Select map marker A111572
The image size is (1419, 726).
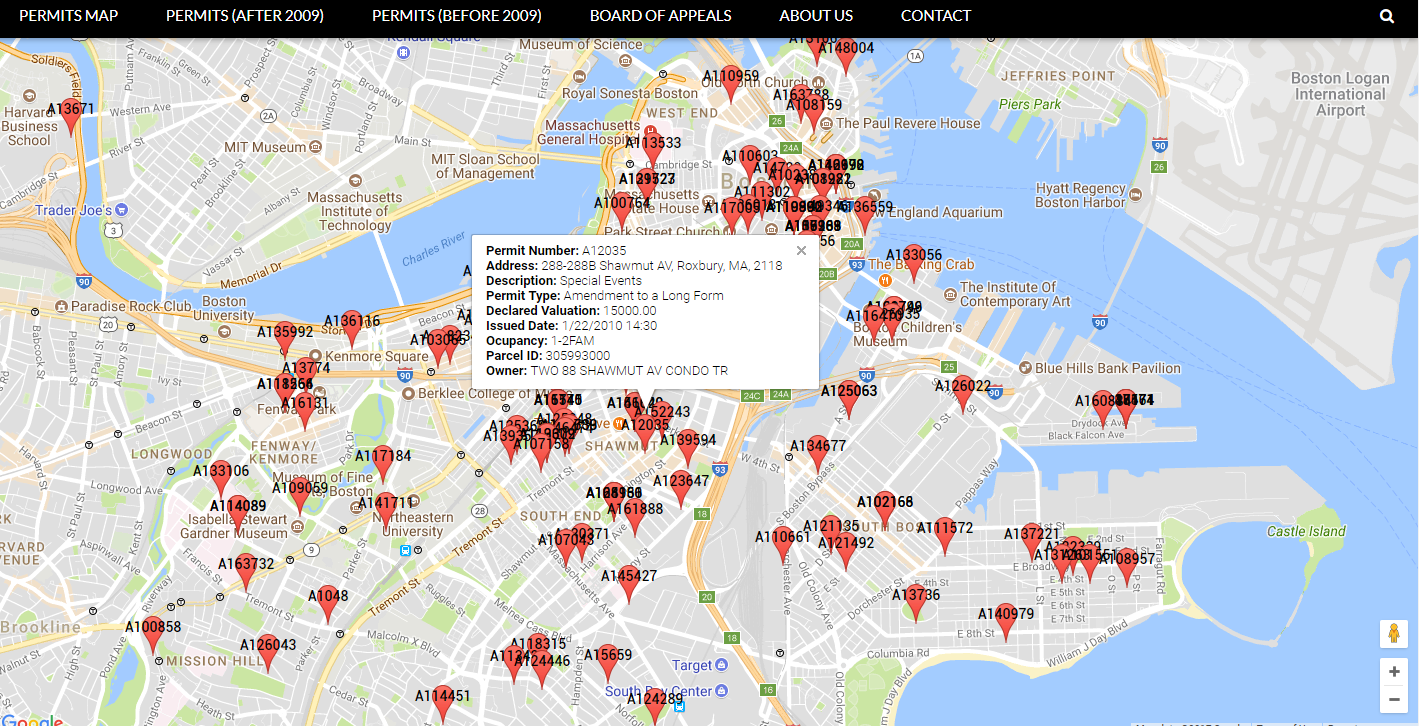pos(945,536)
